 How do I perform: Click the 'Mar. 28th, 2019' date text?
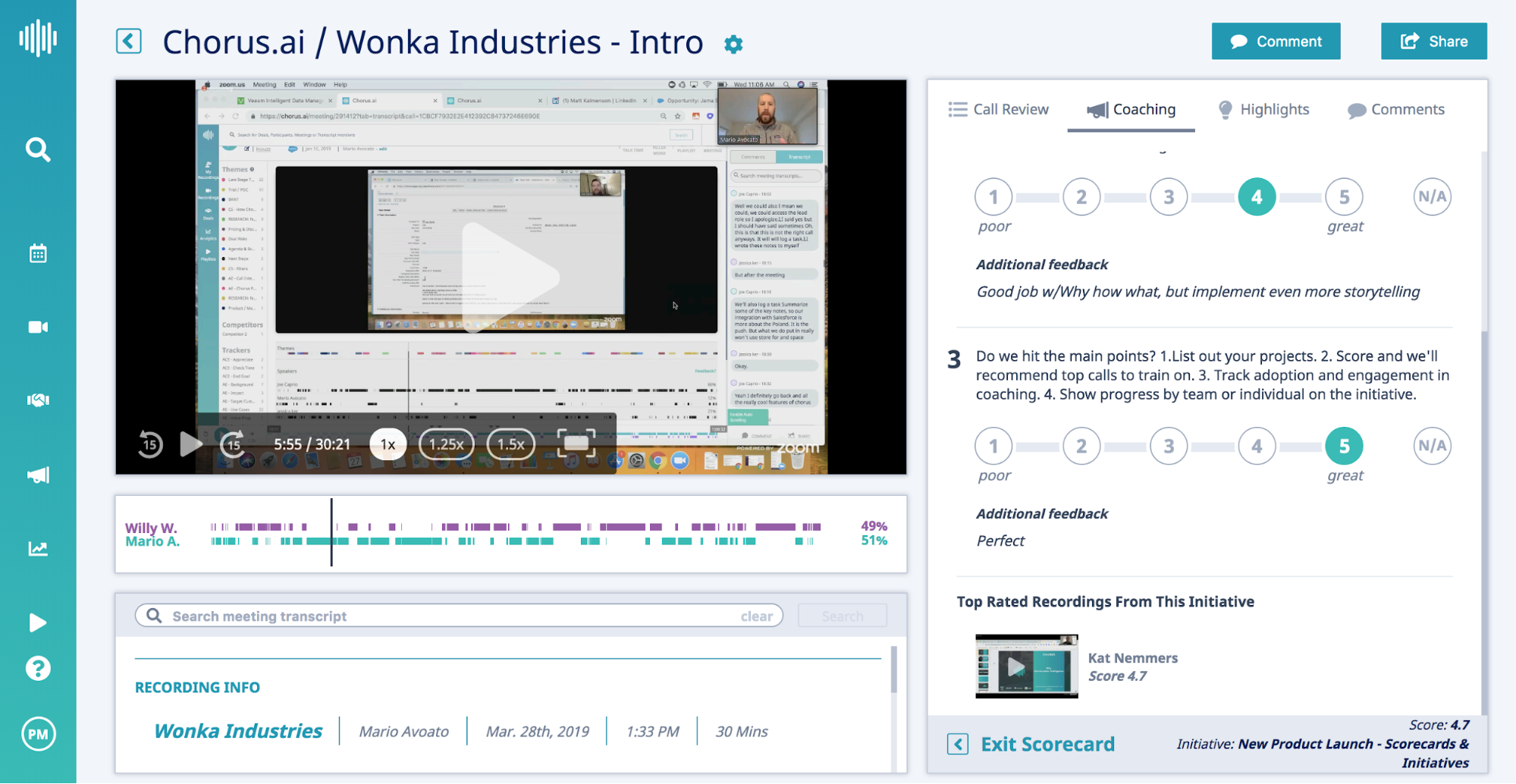click(x=537, y=732)
